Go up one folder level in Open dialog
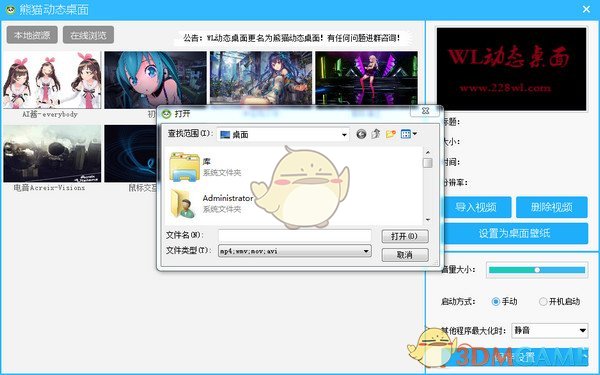 [376, 134]
